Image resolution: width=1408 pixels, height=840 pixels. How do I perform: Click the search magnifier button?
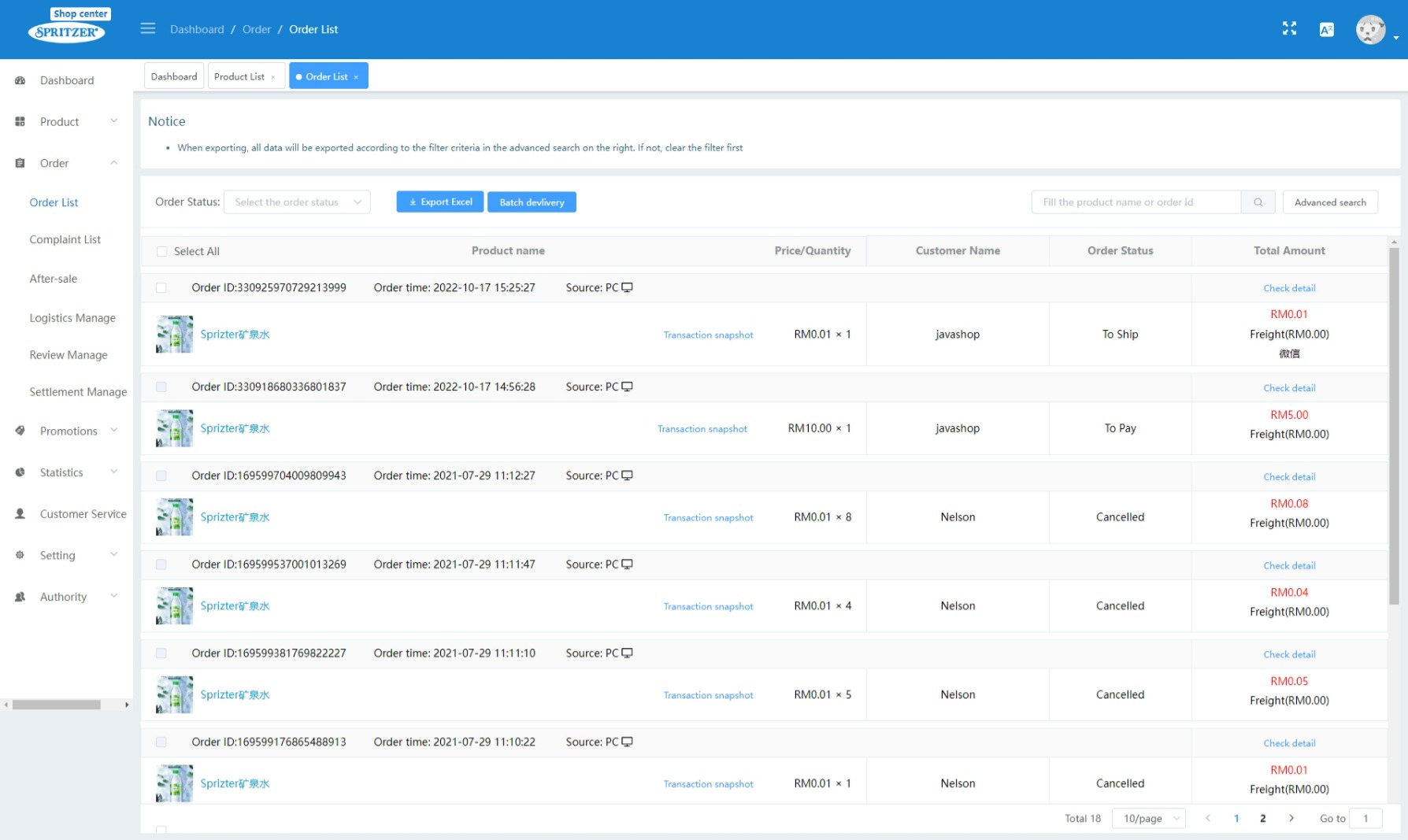(x=1258, y=202)
